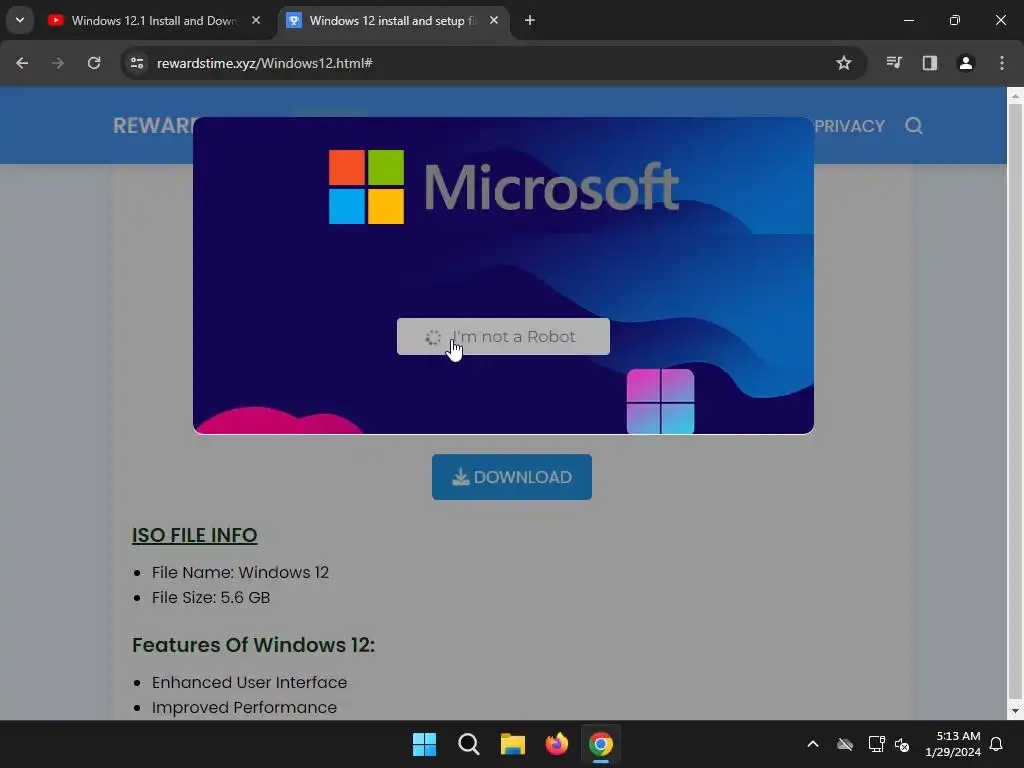The image size is (1024, 768).
Task: Click the I'm not a Robot button
Action: pos(504,337)
